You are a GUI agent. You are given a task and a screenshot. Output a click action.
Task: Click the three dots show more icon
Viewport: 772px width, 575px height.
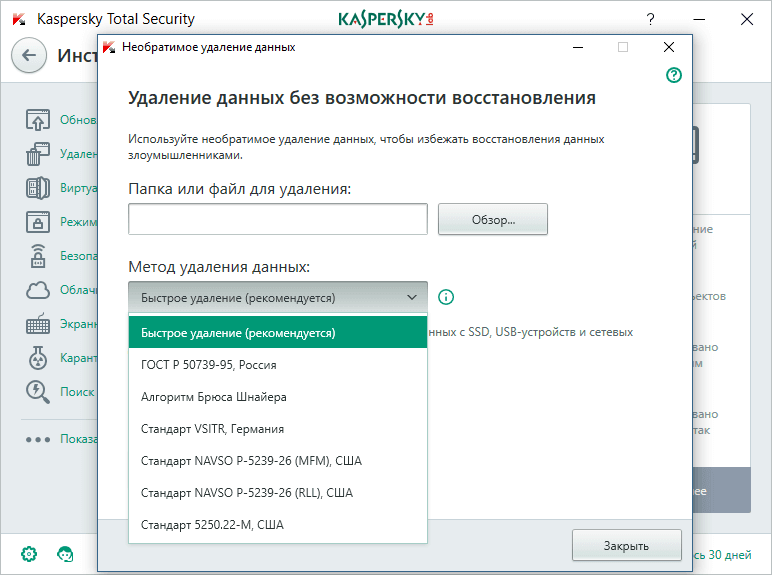(38, 439)
